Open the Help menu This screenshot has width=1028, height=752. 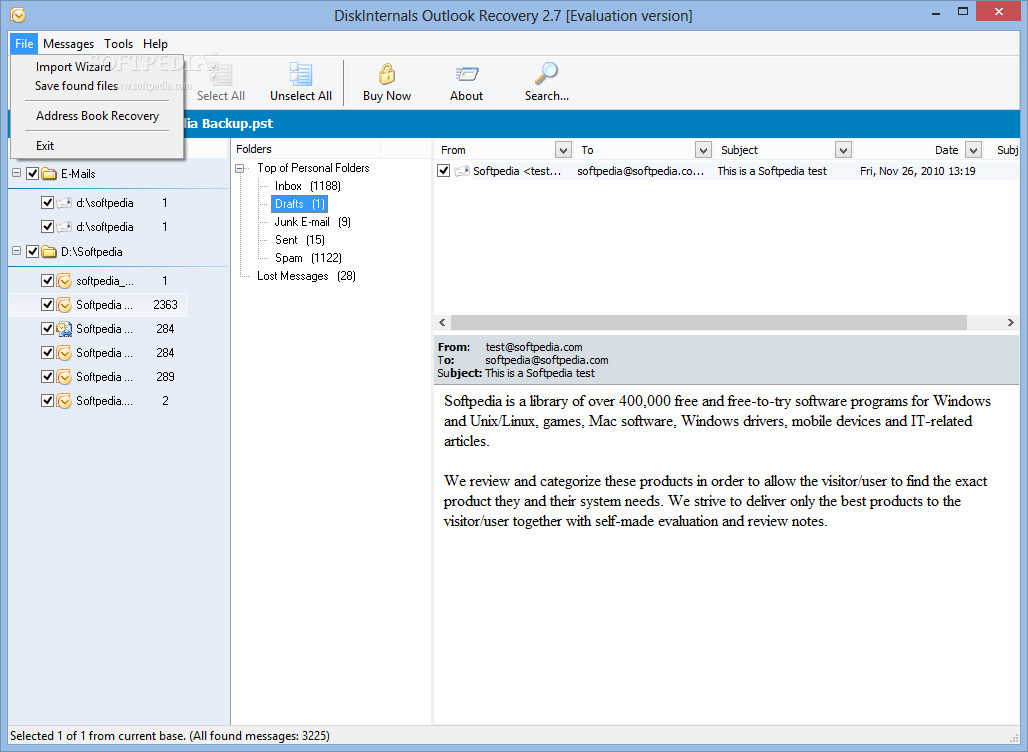155,44
